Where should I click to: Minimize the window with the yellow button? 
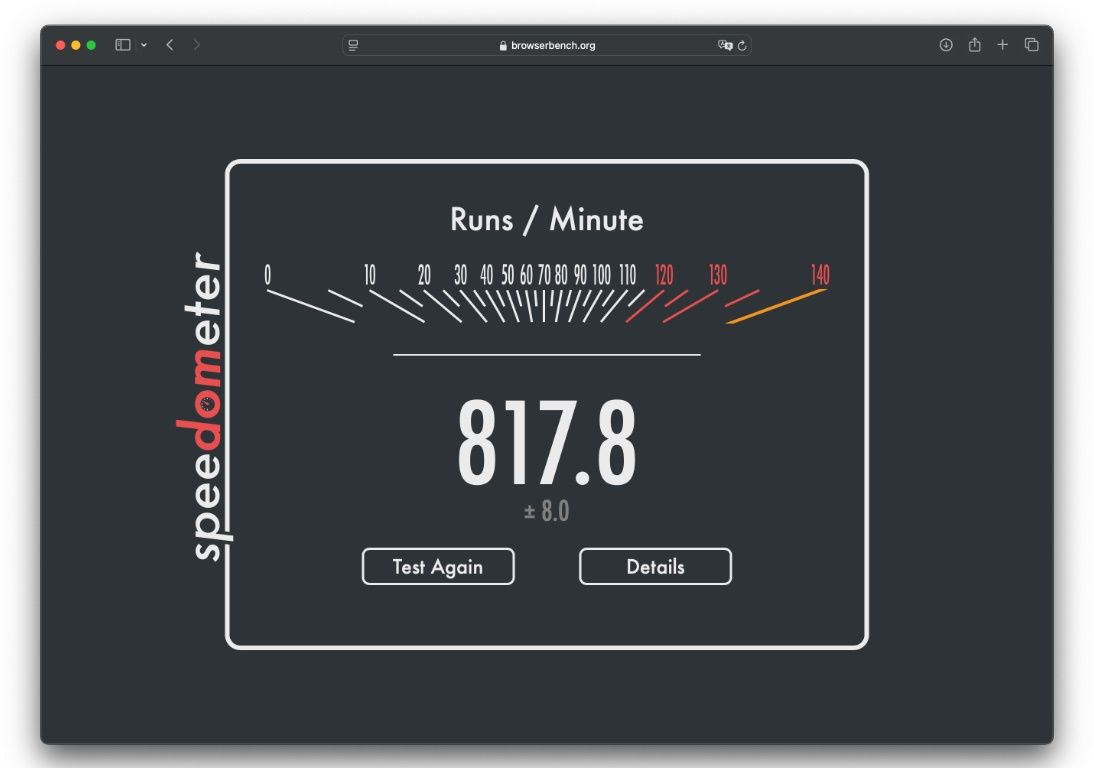[x=76, y=45]
